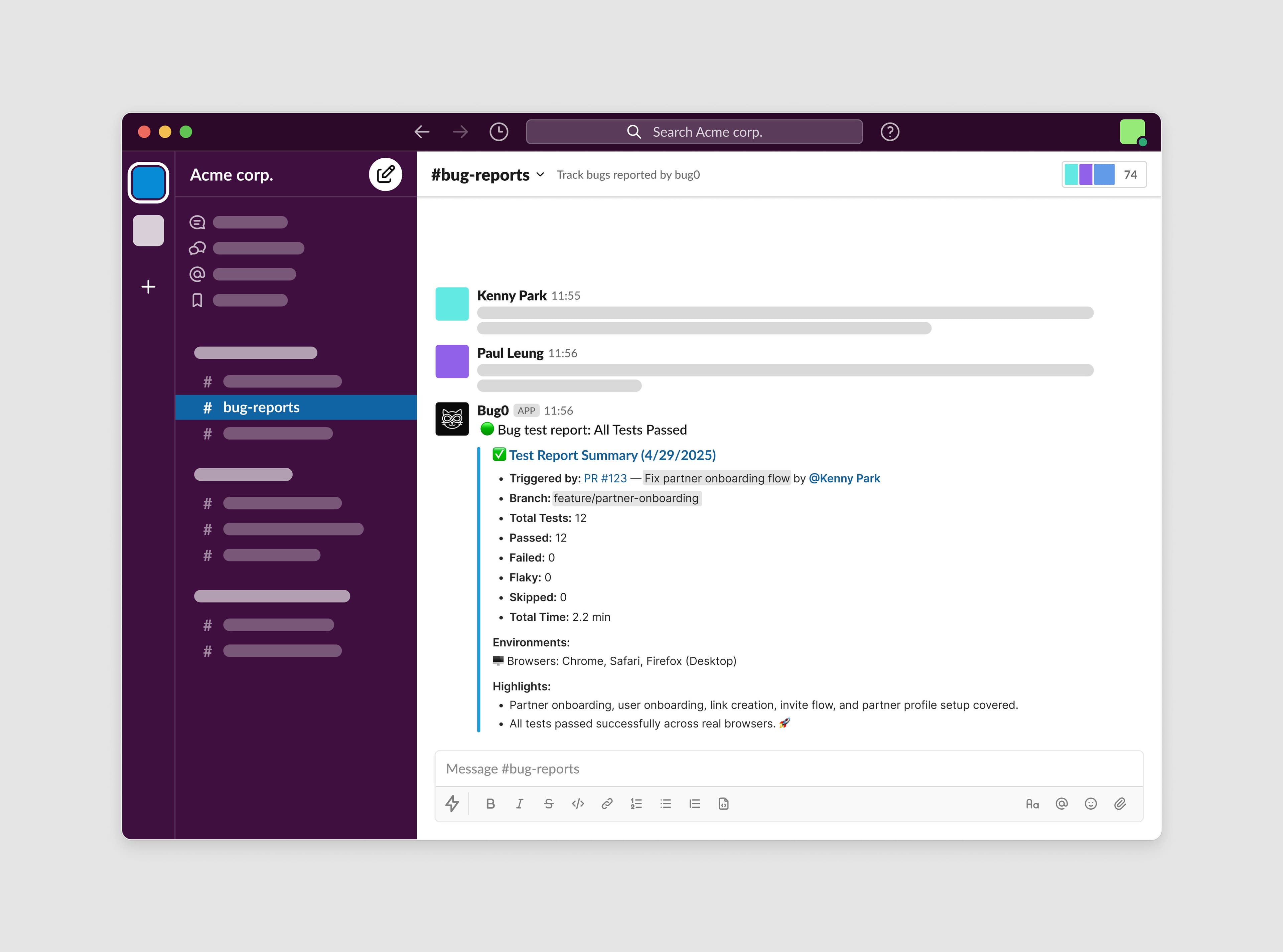The width and height of the screenshot is (1283, 952).
Task: Click the feature/partner-onboarding branch text
Action: tap(626, 498)
